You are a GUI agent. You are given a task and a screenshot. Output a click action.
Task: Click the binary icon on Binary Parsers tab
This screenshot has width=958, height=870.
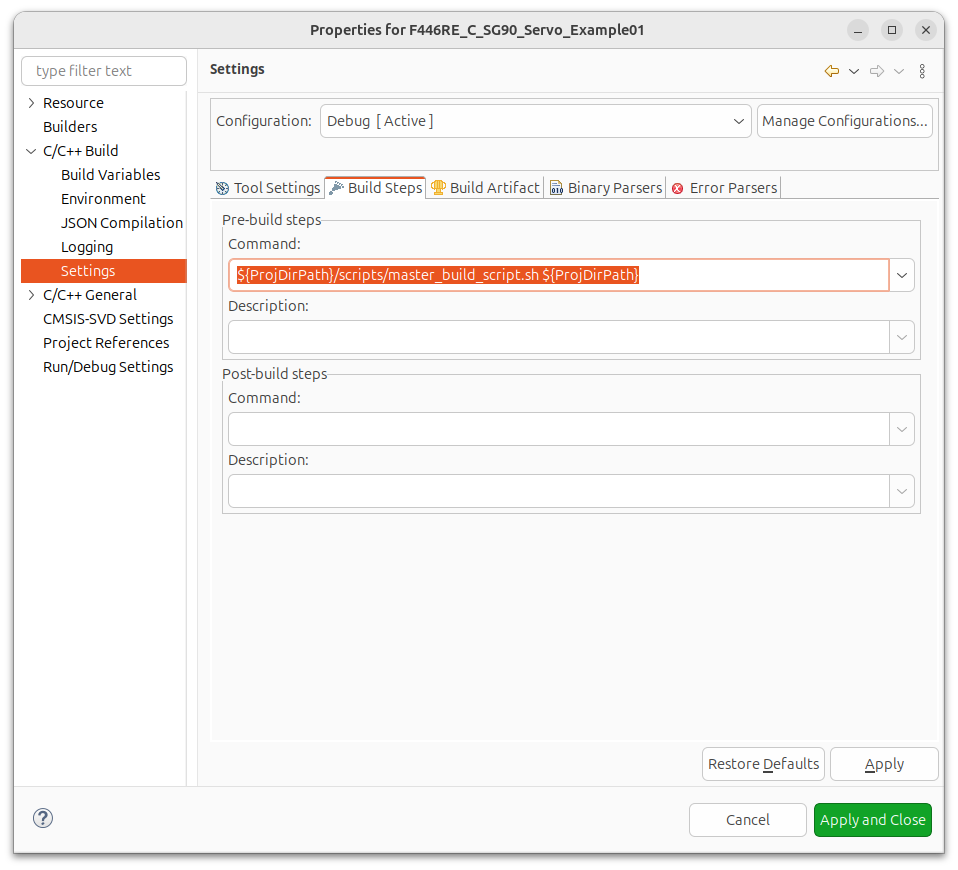[556, 187]
